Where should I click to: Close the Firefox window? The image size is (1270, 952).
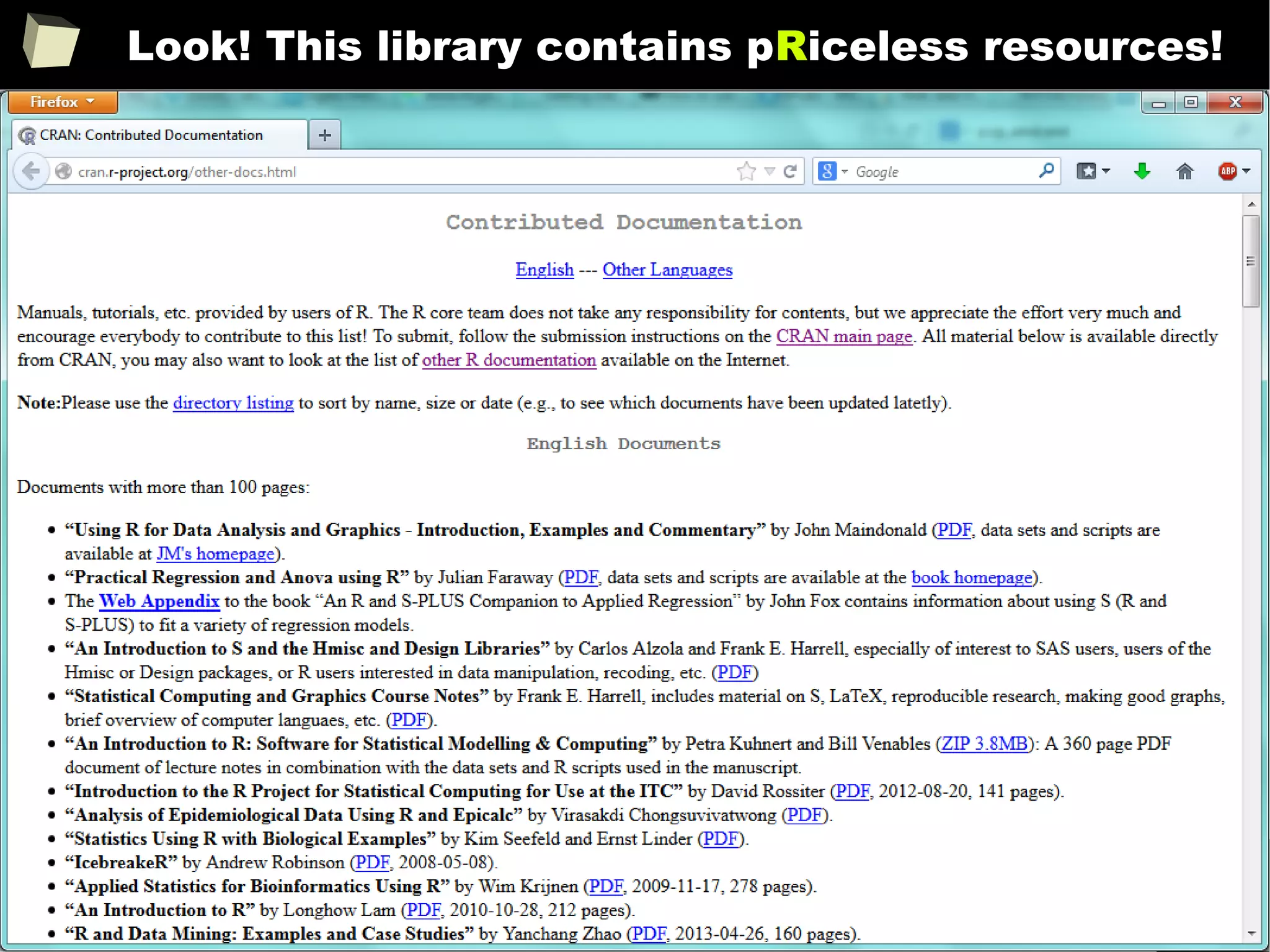point(1235,102)
